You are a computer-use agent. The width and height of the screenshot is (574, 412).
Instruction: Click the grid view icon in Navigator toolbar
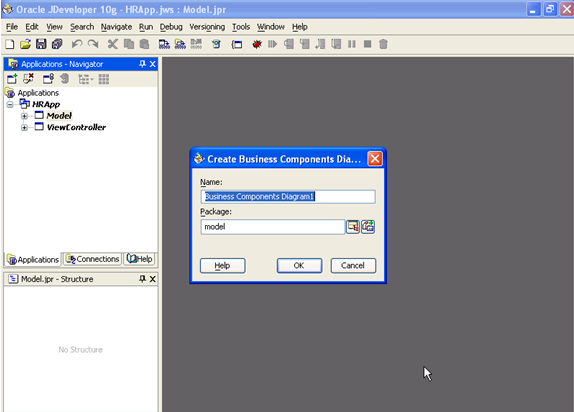point(104,79)
